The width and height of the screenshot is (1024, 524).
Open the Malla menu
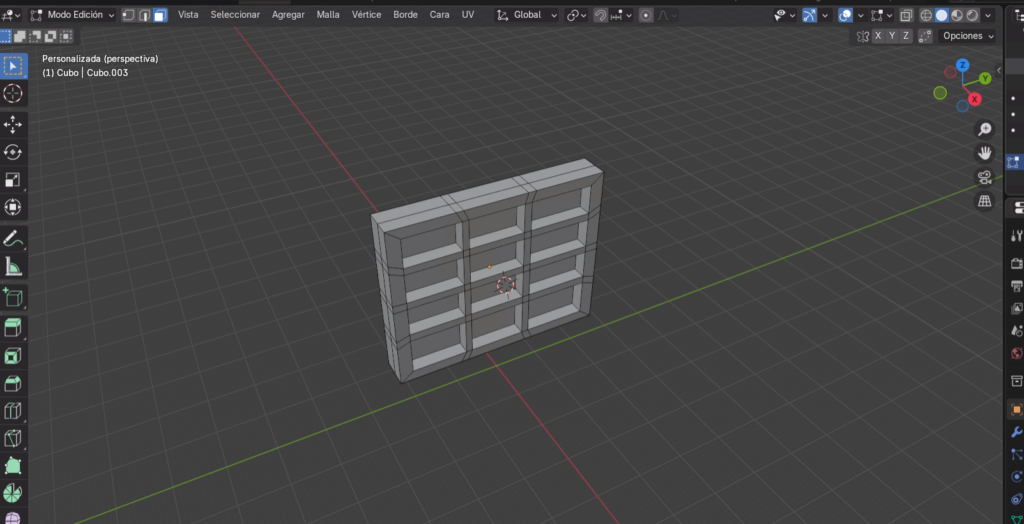(328, 15)
